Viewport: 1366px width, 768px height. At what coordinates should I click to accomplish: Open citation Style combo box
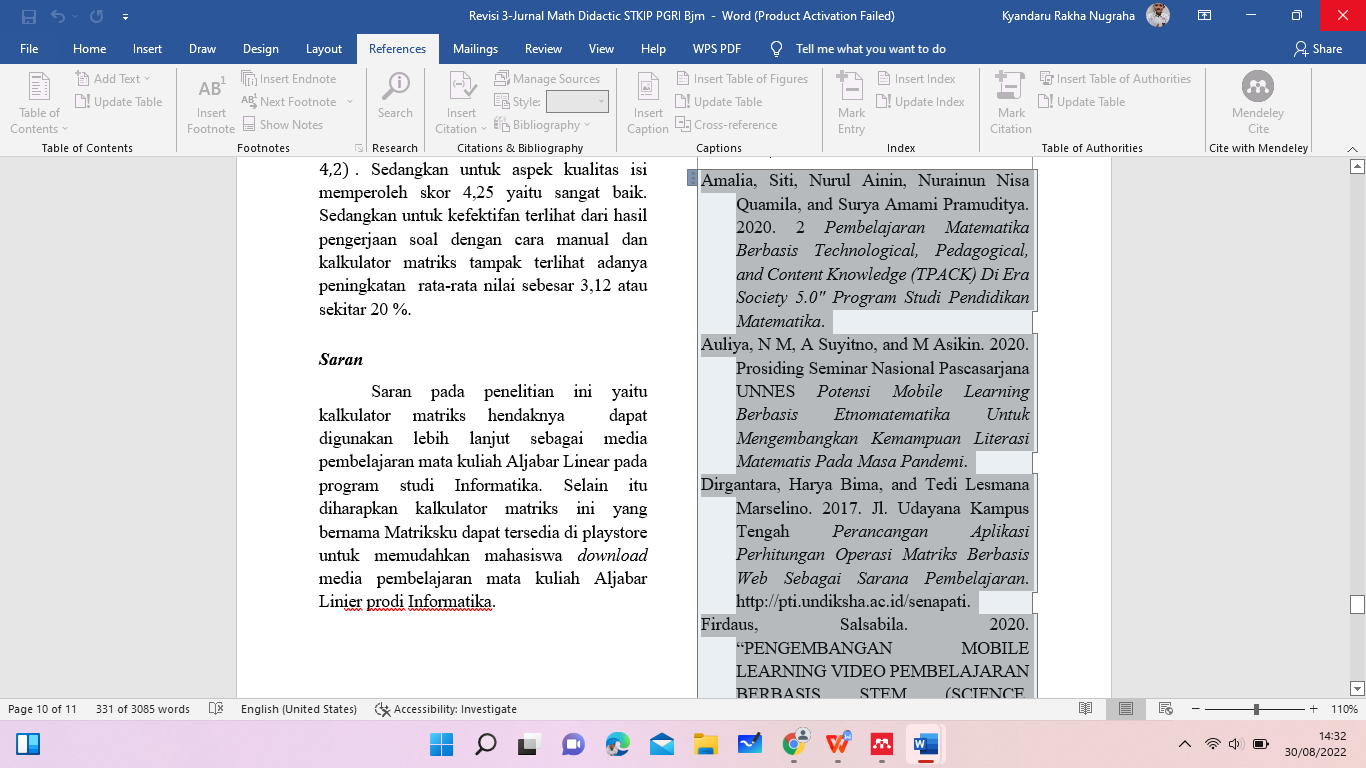tap(577, 102)
